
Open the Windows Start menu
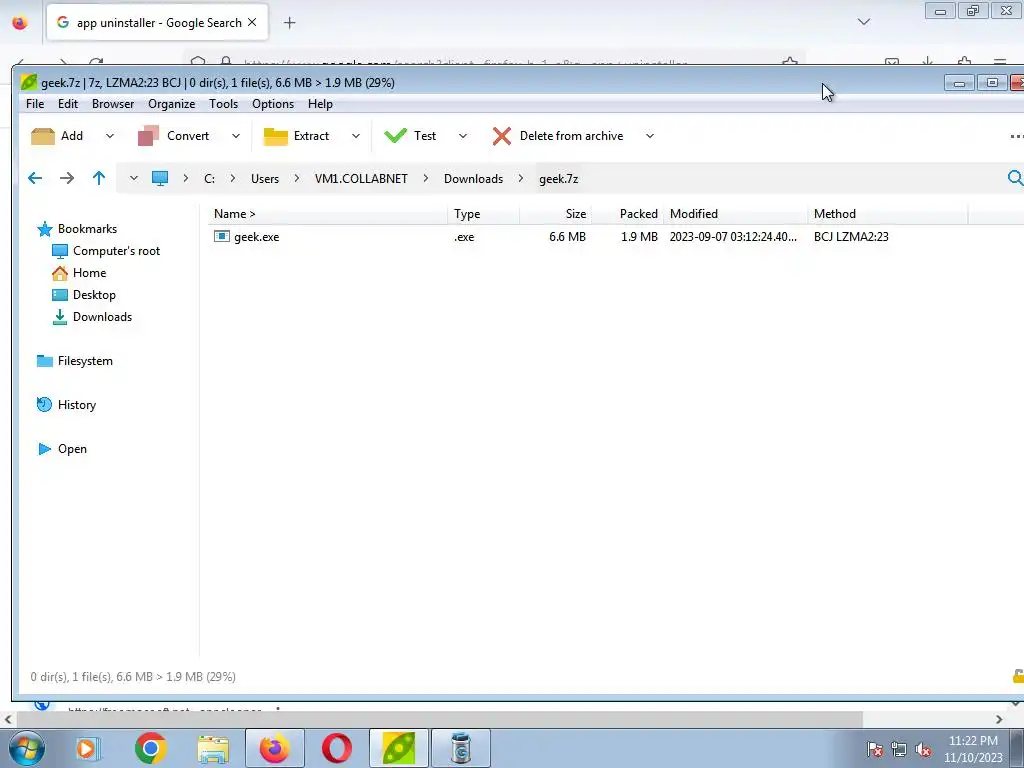point(27,748)
